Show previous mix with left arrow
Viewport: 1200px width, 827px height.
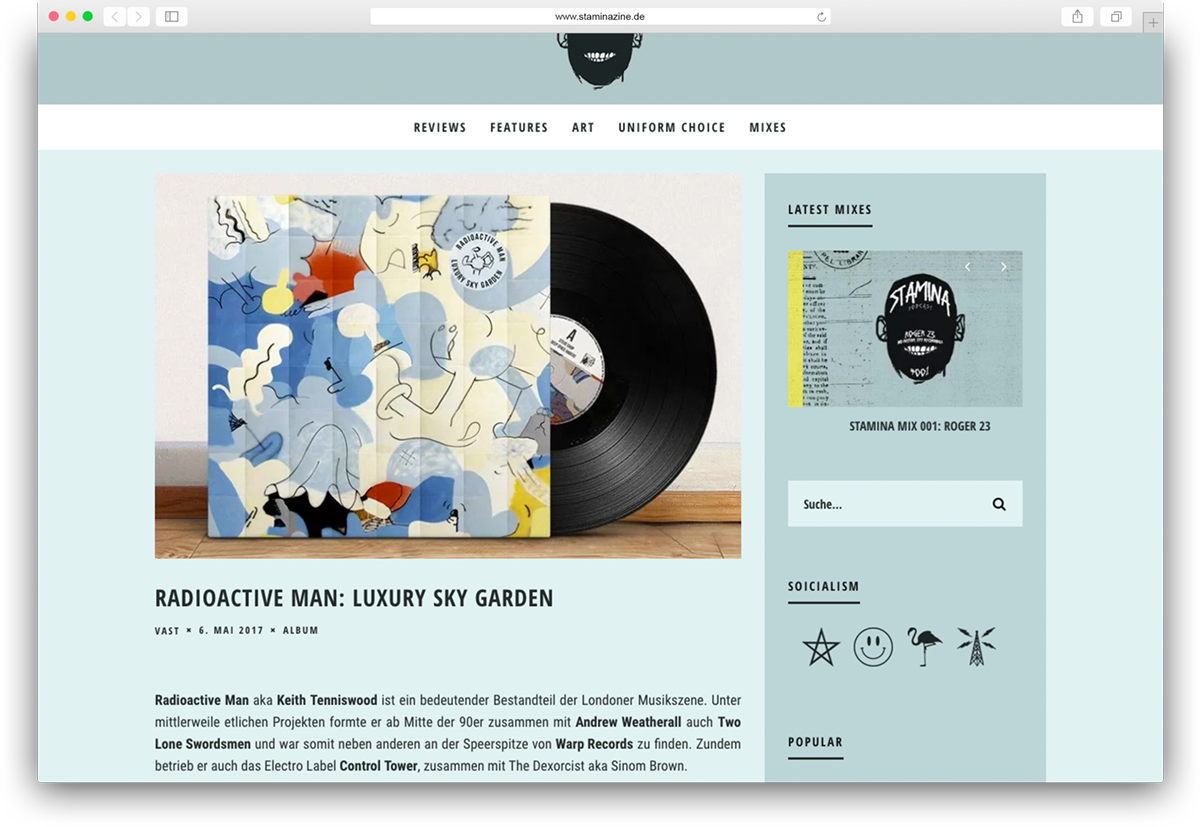click(968, 267)
